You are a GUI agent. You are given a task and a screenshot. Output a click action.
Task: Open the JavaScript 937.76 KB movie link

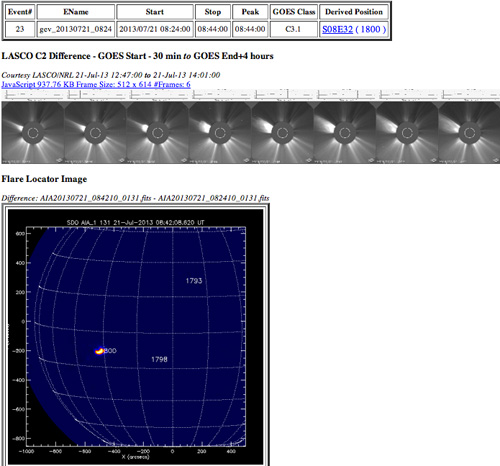click(96, 84)
